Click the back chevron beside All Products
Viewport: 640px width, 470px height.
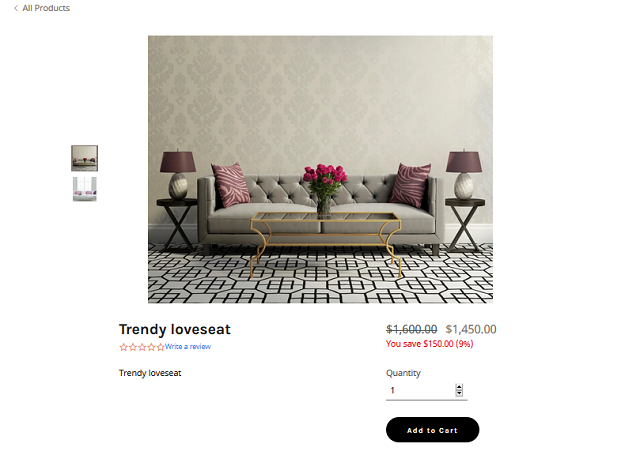pos(16,8)
